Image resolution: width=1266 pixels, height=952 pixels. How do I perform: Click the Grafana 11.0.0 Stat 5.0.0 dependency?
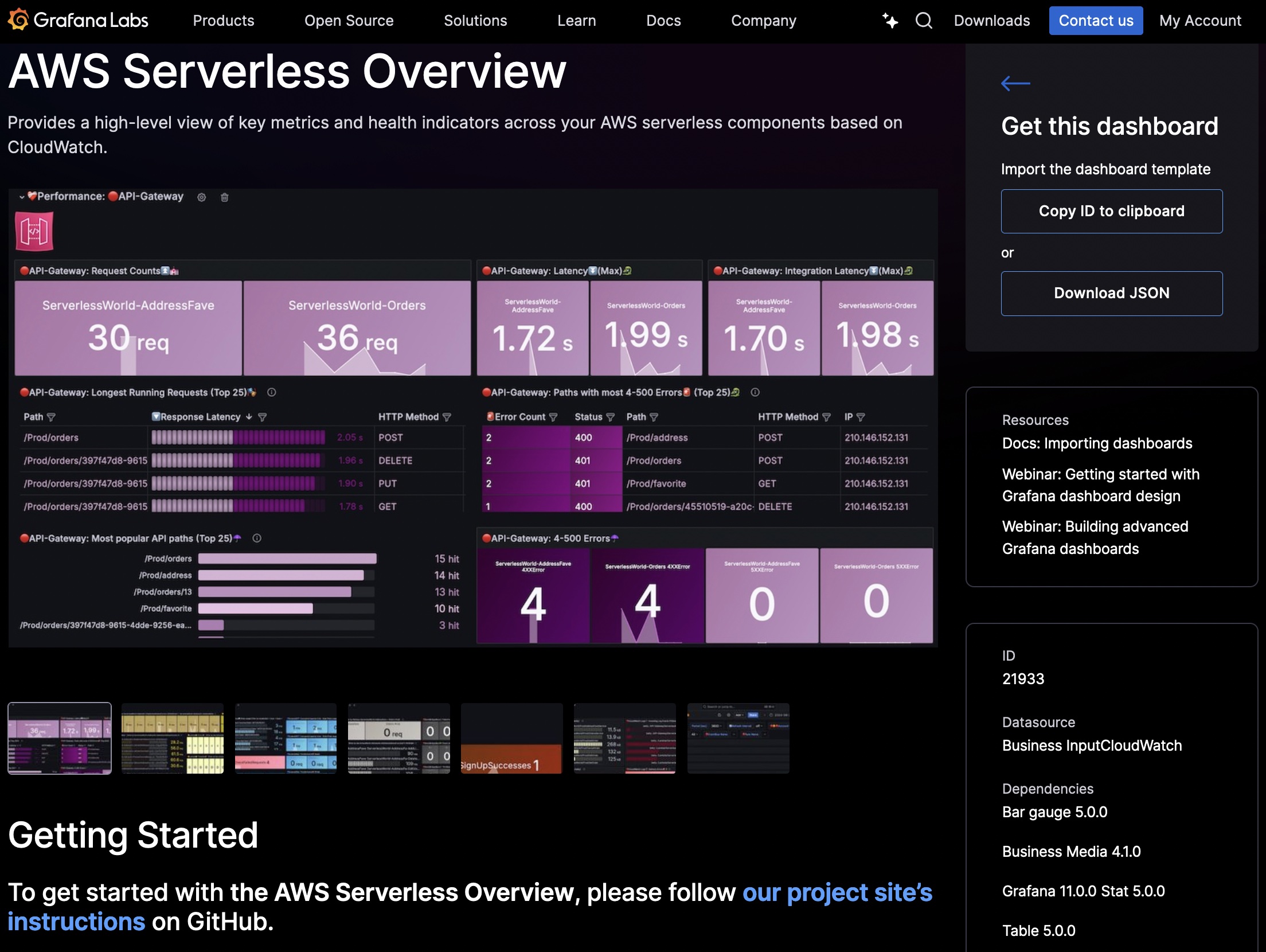(x=1083, y=891)
